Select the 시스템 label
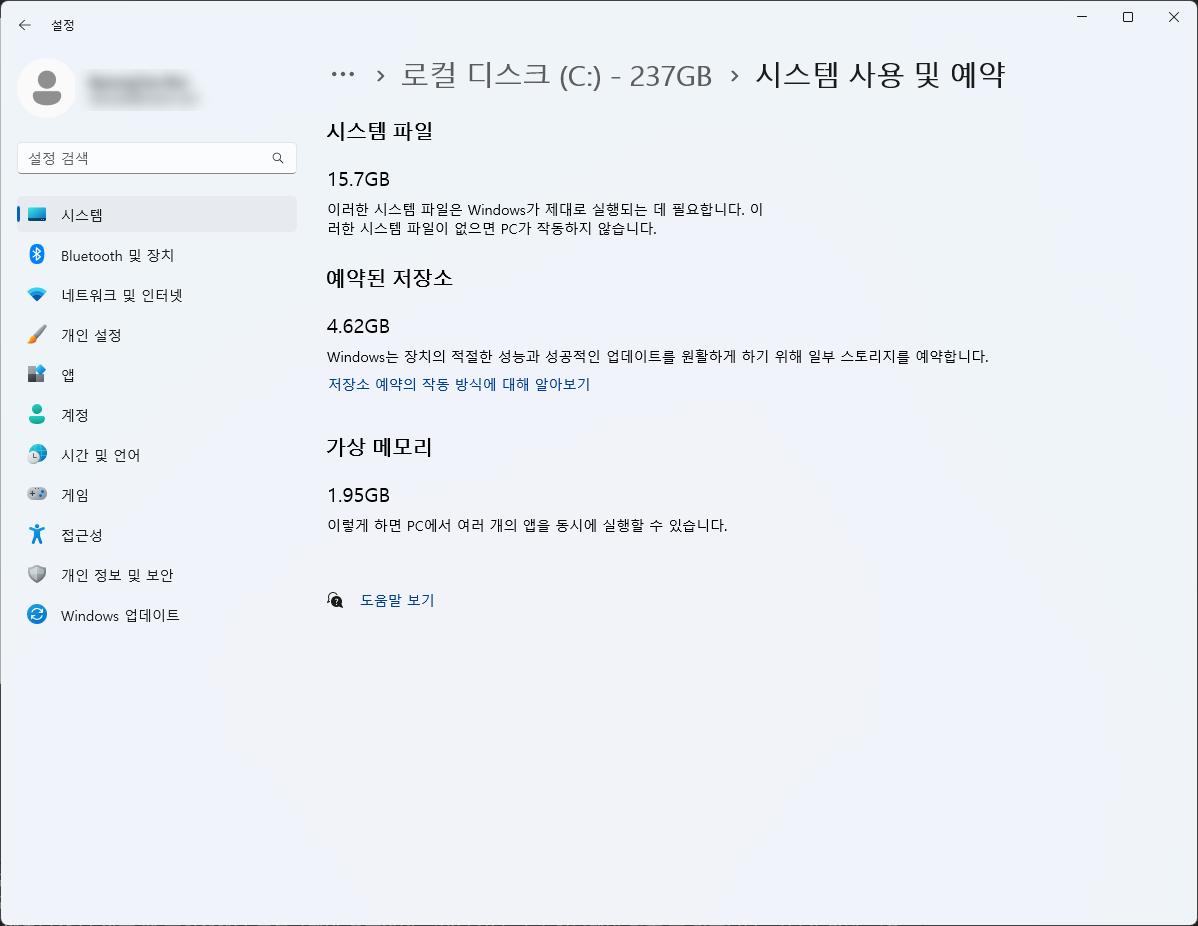The image size is (1198, 926). [82, 215]
